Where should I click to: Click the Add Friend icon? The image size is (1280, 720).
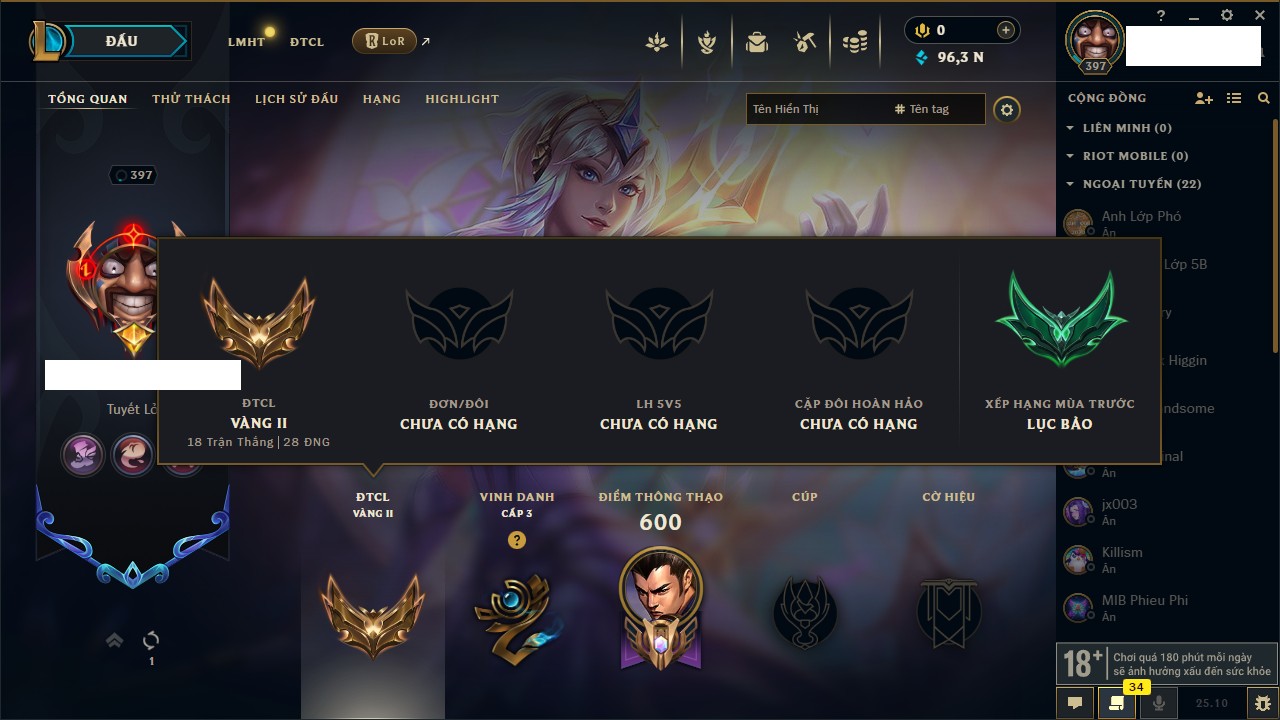tap(1204, 98)
